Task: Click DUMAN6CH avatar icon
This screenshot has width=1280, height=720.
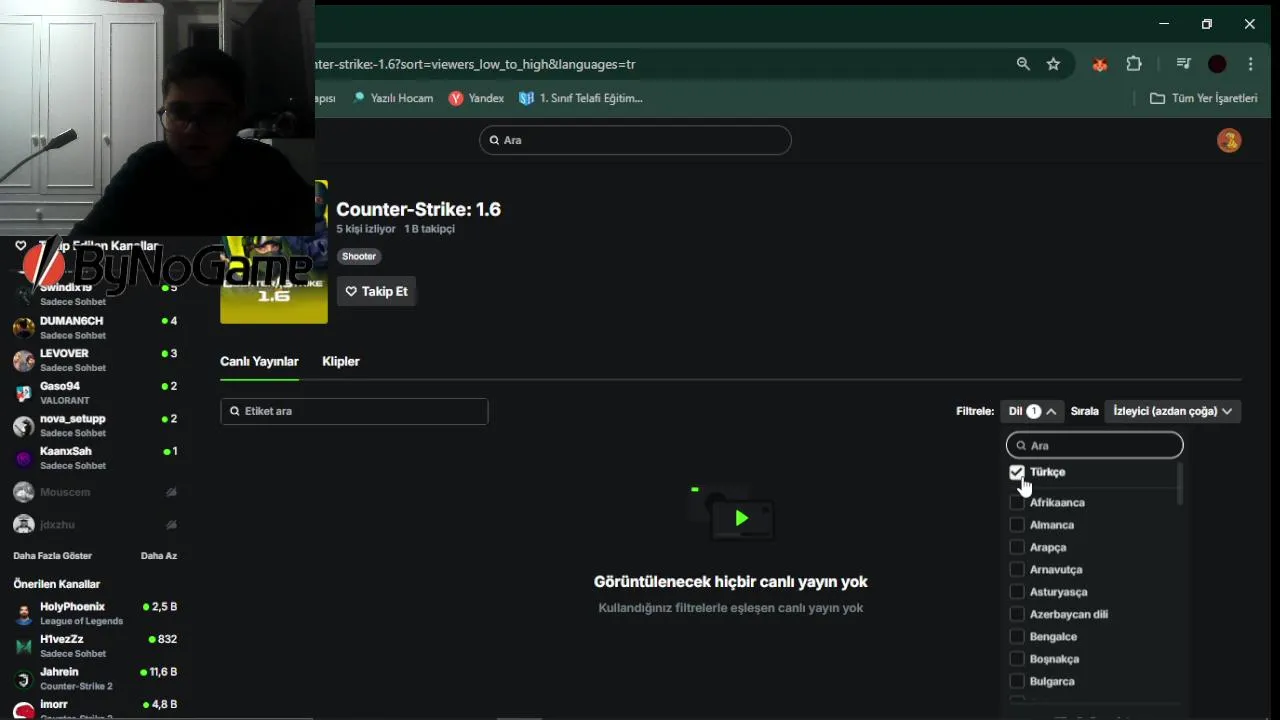Action: tap(24, 328)
